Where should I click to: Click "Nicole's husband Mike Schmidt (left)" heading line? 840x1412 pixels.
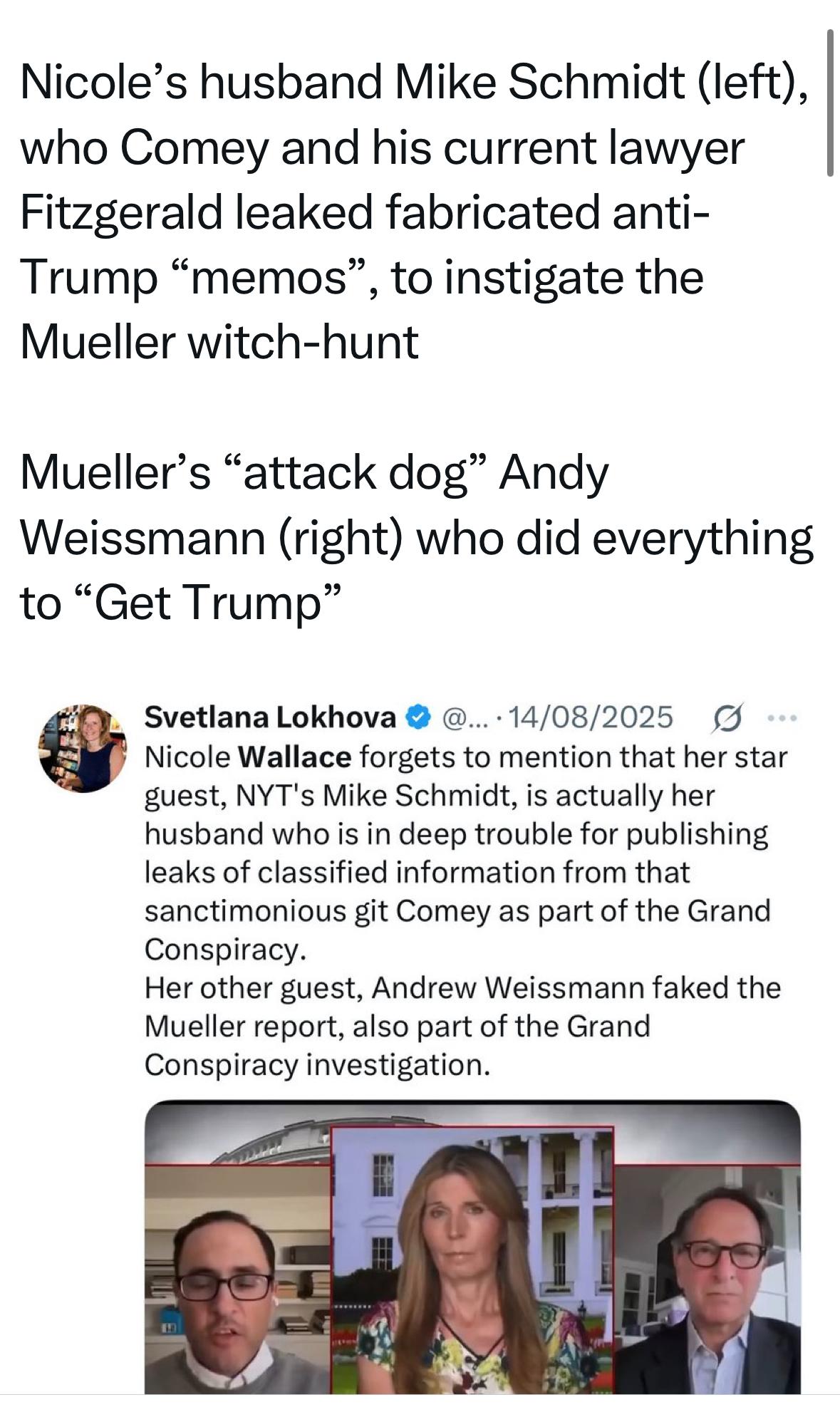413,82
